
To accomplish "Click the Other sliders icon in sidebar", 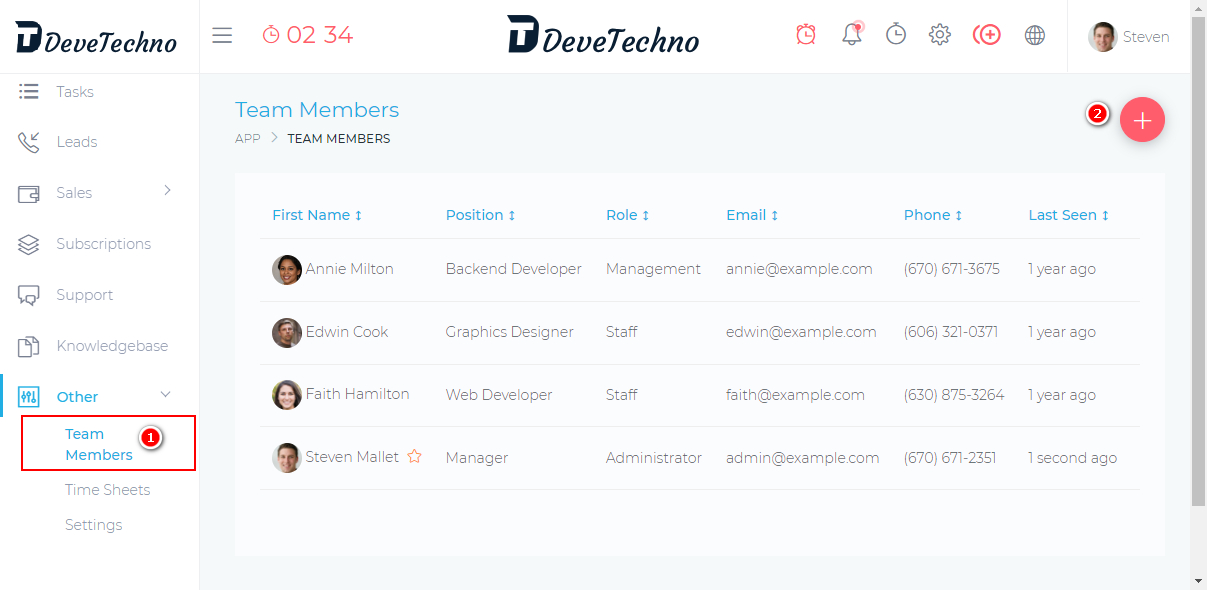I will click(x=29, y=397).
